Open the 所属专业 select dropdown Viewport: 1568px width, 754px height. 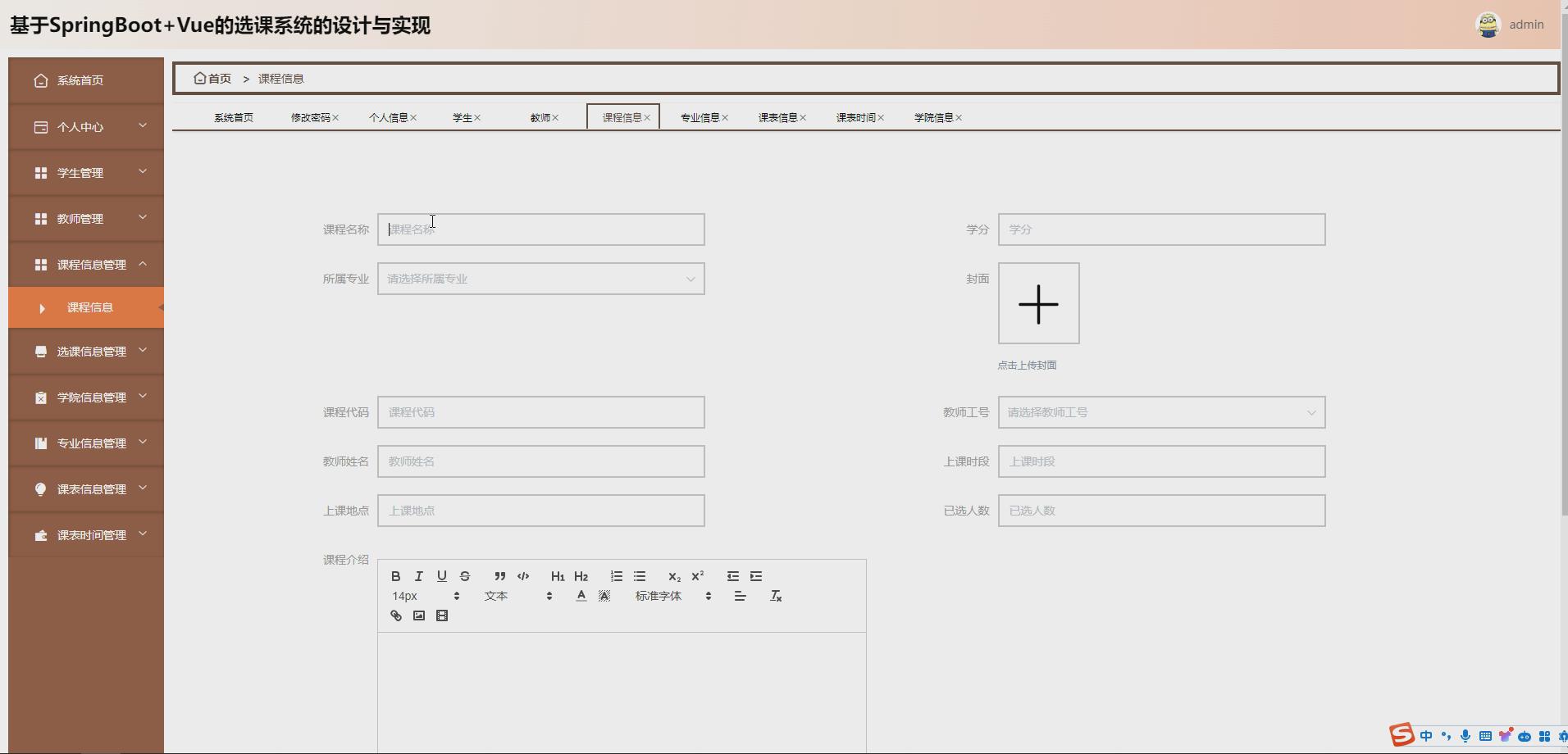[x=541, y=279]
